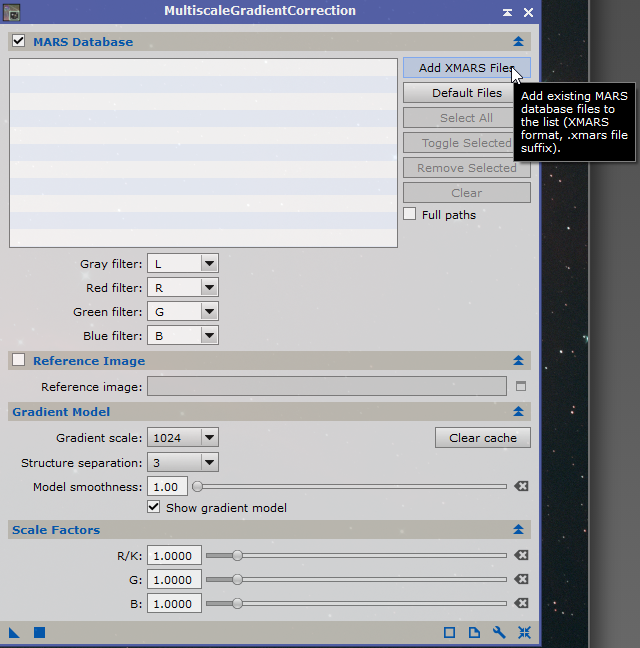Click the reference image selector icon
The image size is (640, 648).
[x=520, y=386]
